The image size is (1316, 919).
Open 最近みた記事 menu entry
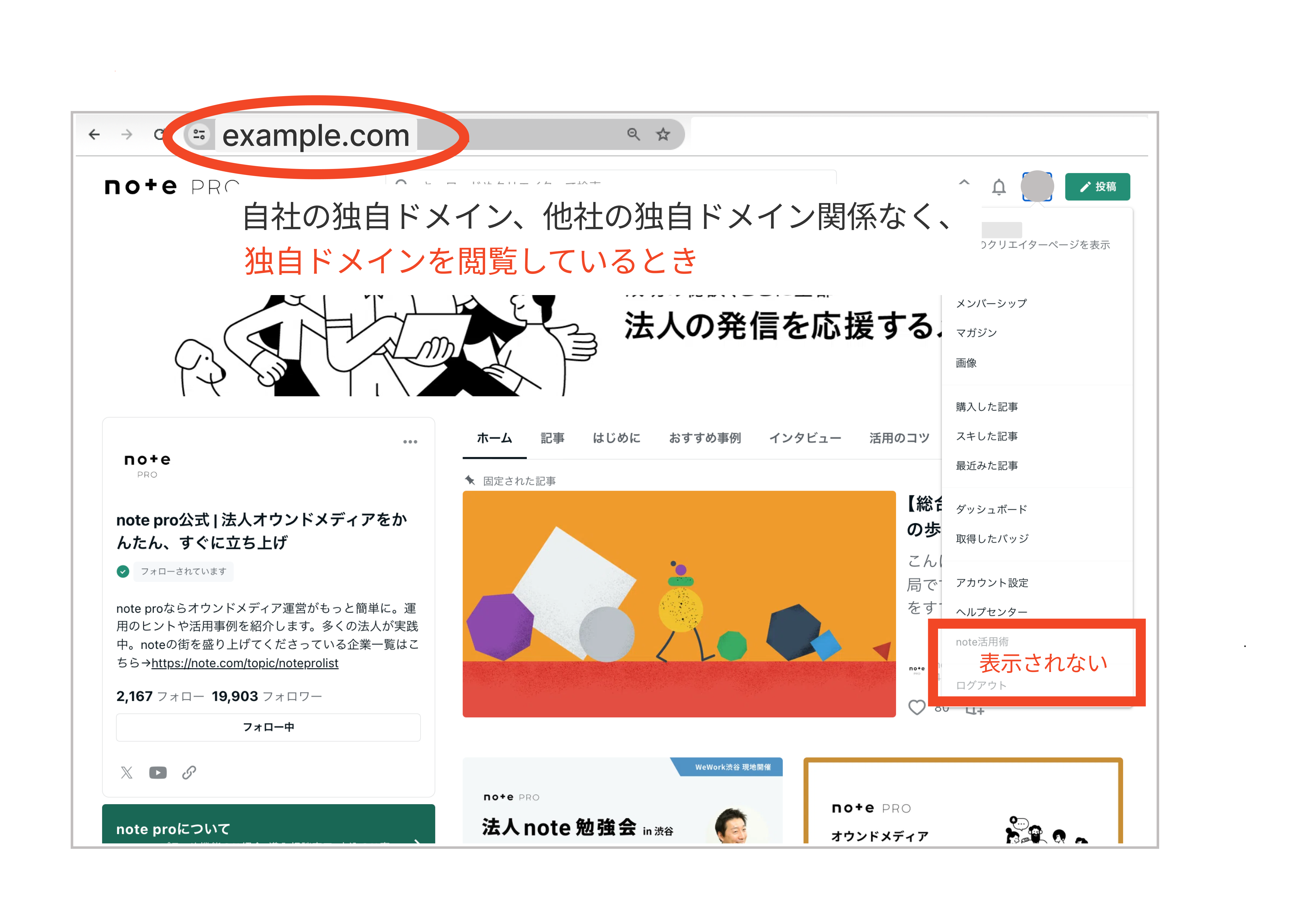coord(986,465)
